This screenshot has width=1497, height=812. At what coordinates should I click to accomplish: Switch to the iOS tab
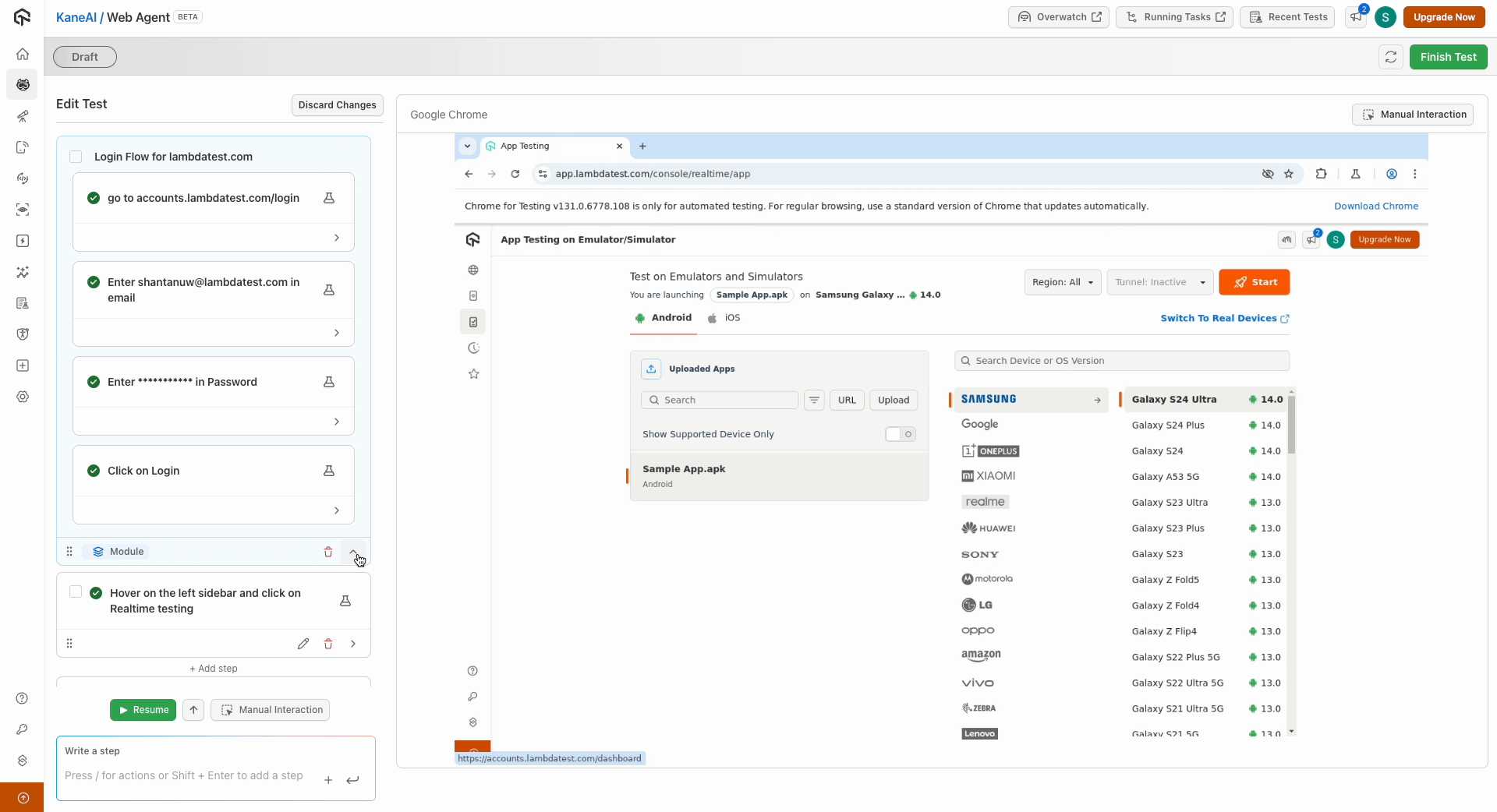[724, 318]
